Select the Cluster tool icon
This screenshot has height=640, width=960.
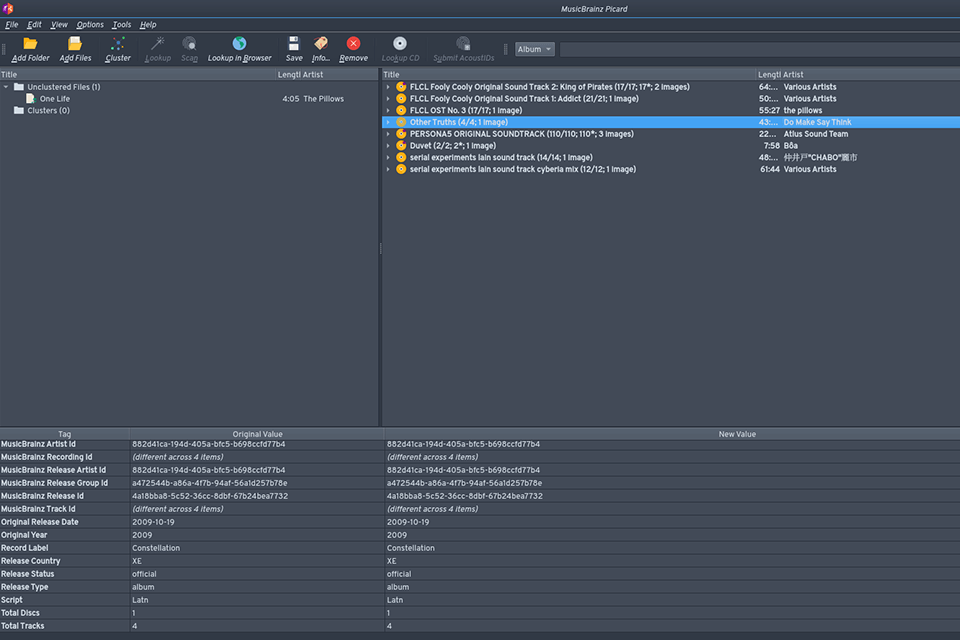click(117, 44)
